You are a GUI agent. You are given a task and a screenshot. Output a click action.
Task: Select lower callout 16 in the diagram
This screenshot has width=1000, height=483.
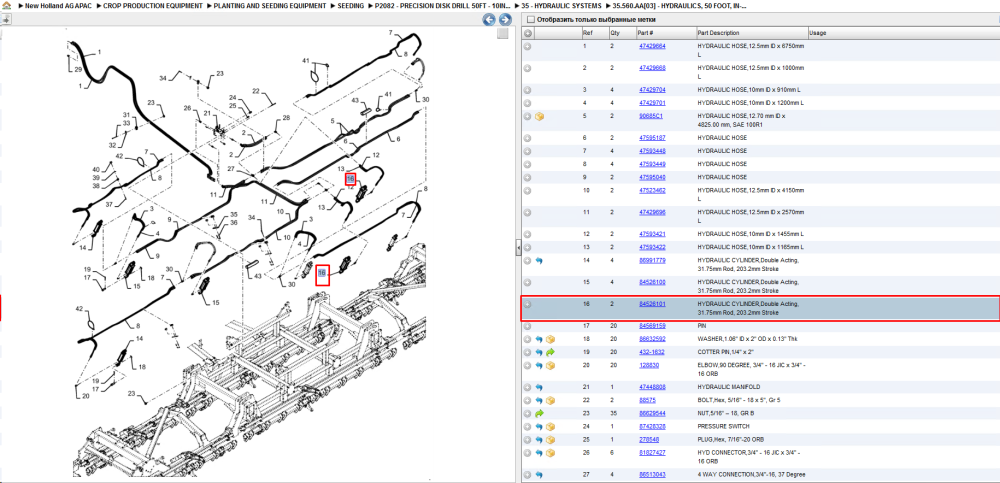323,274
